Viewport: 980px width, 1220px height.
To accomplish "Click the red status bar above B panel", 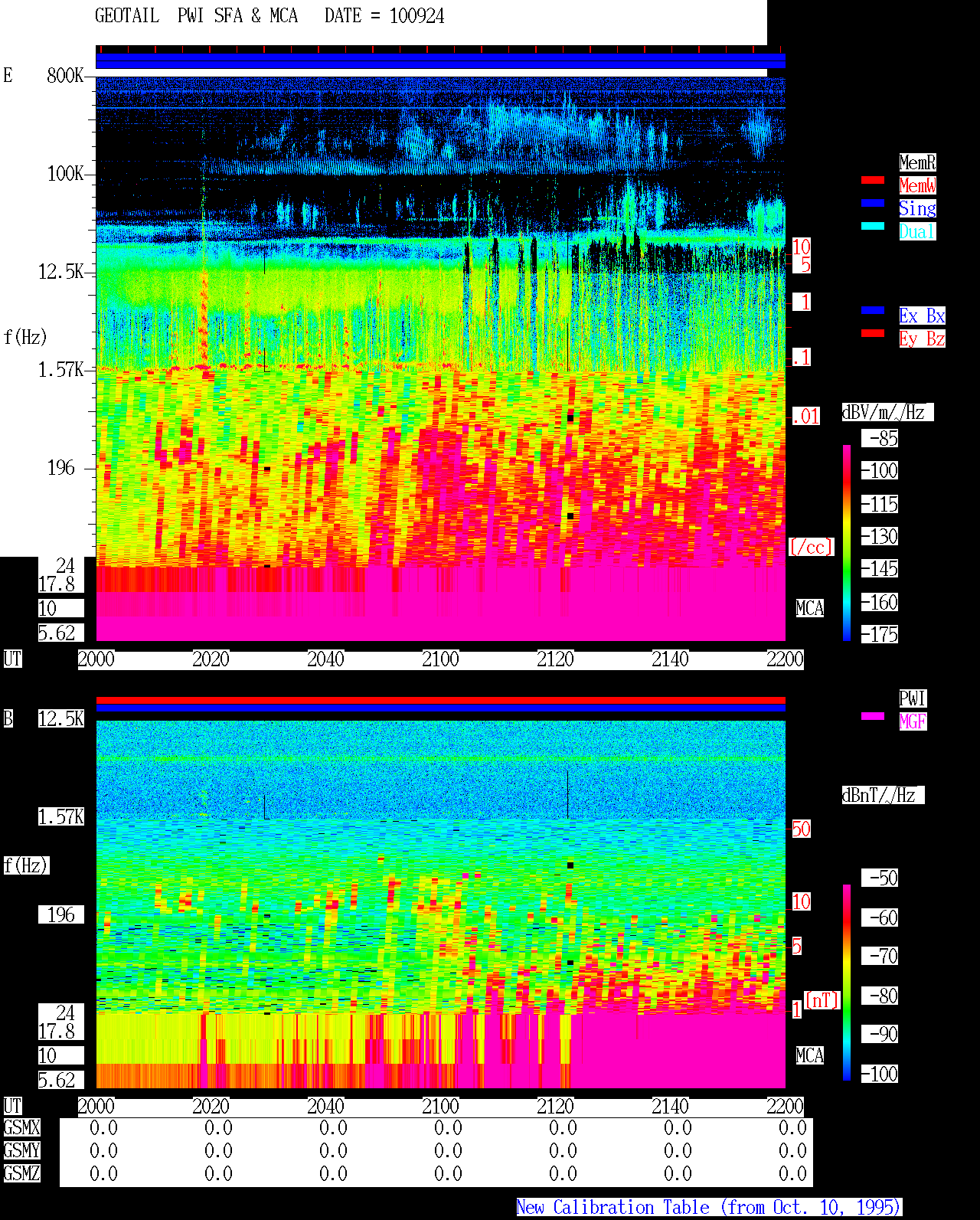I will [x=441, y=700].
